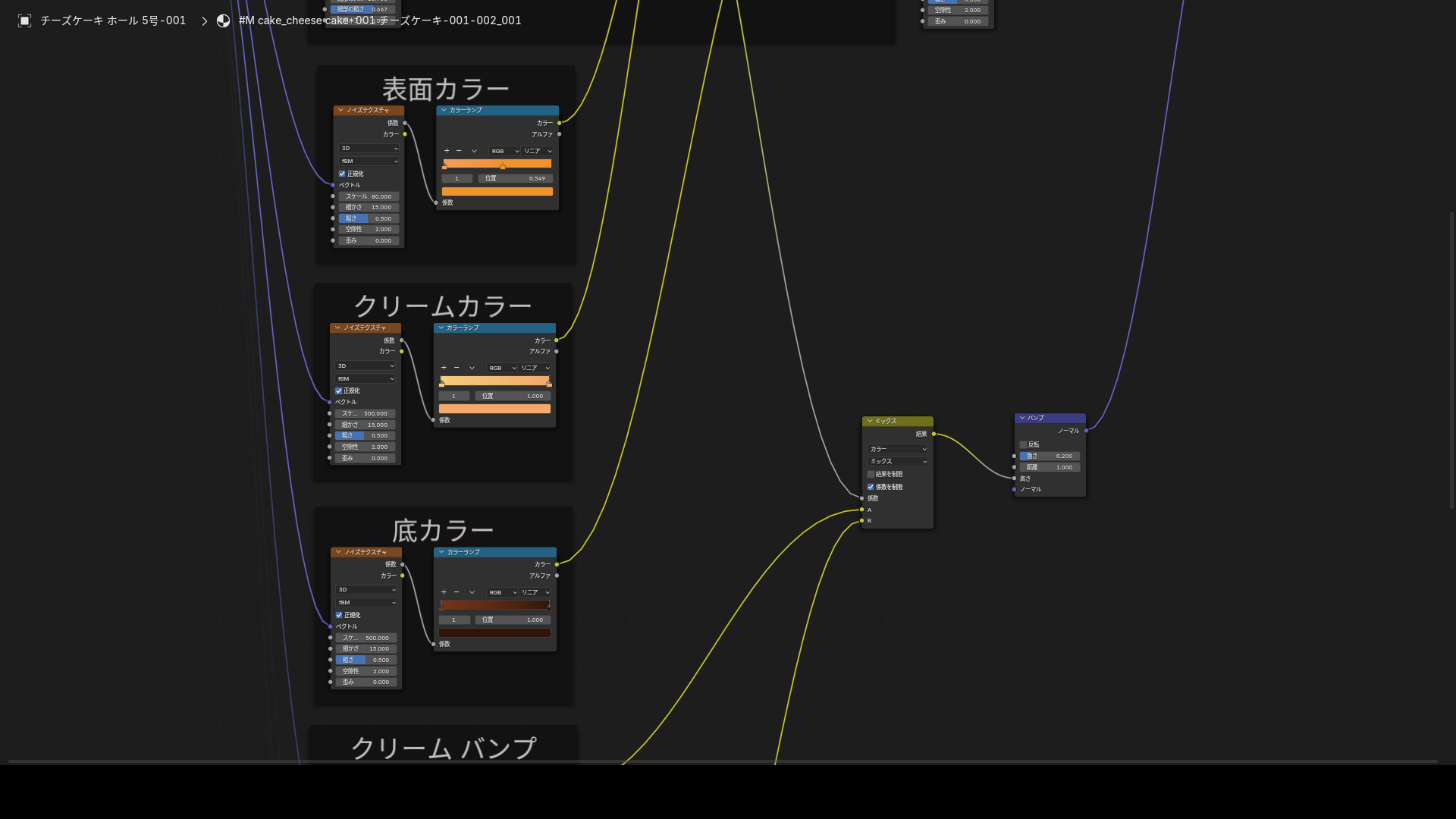Viewport: 1456px width, 819px height.
Task: Open the リニア interpolation dropdown in 表面カラー
Action: point(538,151)
